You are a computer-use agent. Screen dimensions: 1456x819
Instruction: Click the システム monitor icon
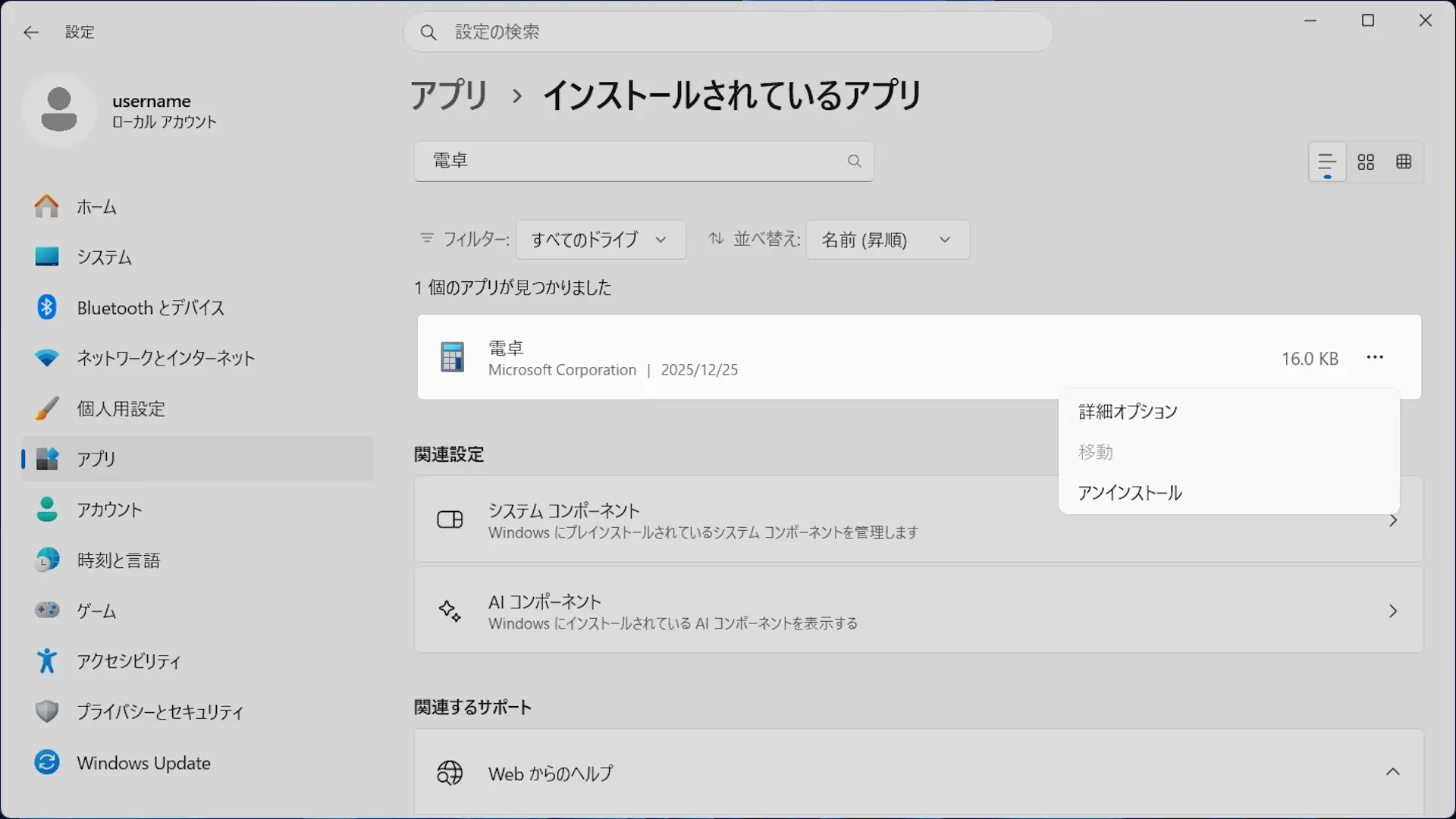click(x=47, y=257)
